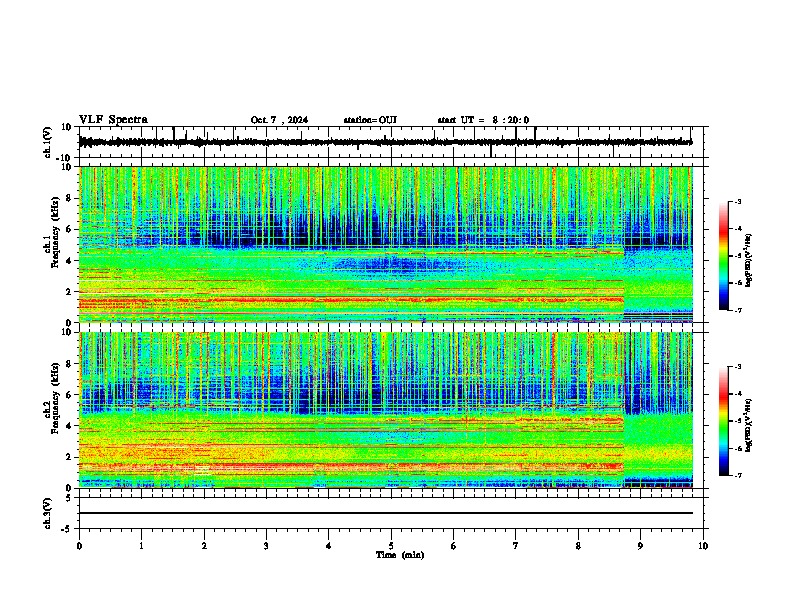Click the time axis tick label '10'
The image size is (792, 612).
(703, 546)
